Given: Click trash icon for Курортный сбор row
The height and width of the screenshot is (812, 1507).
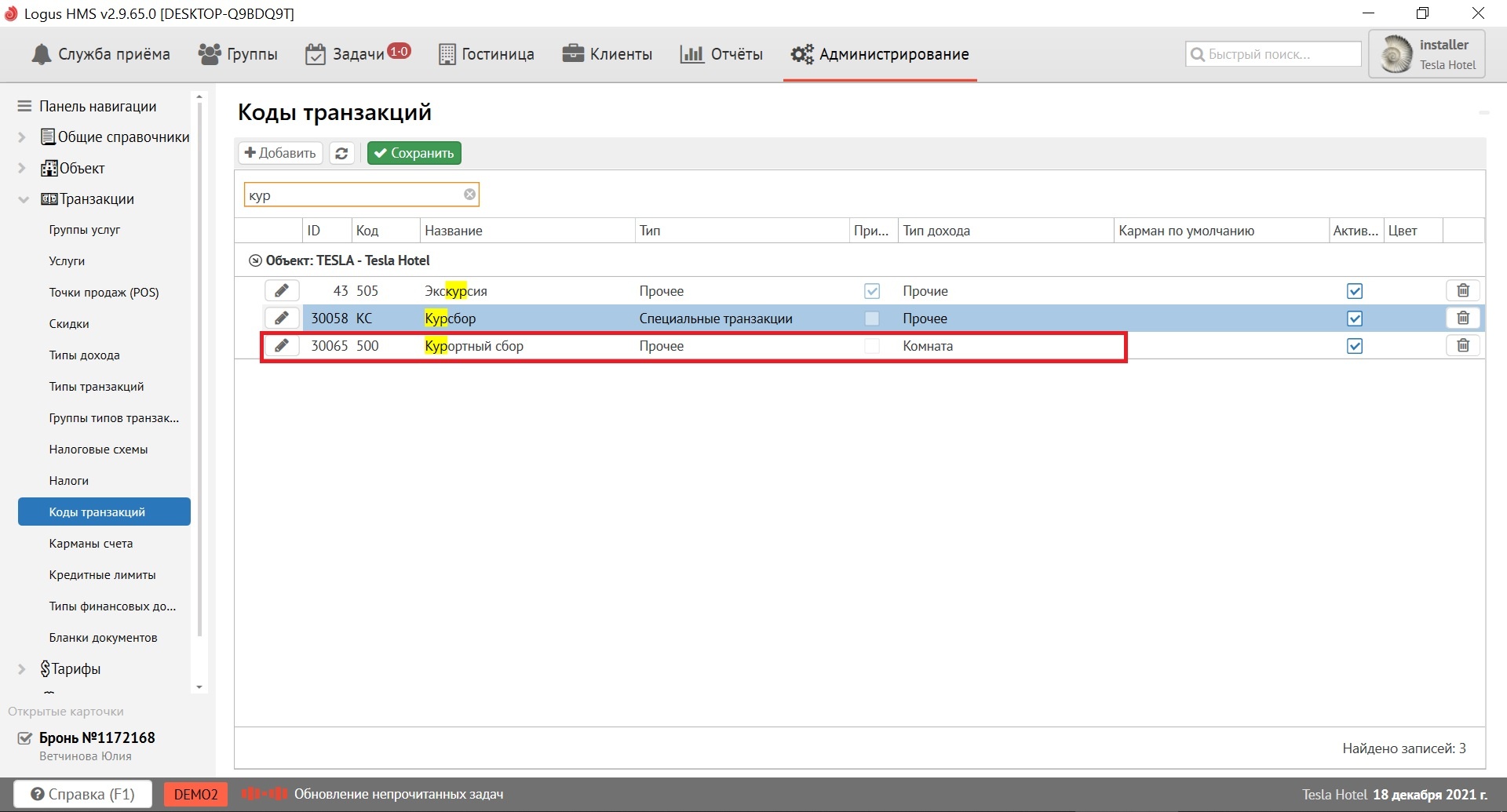Looking at the screenshot, I should pyautogui.click(x=1463, y=346).
